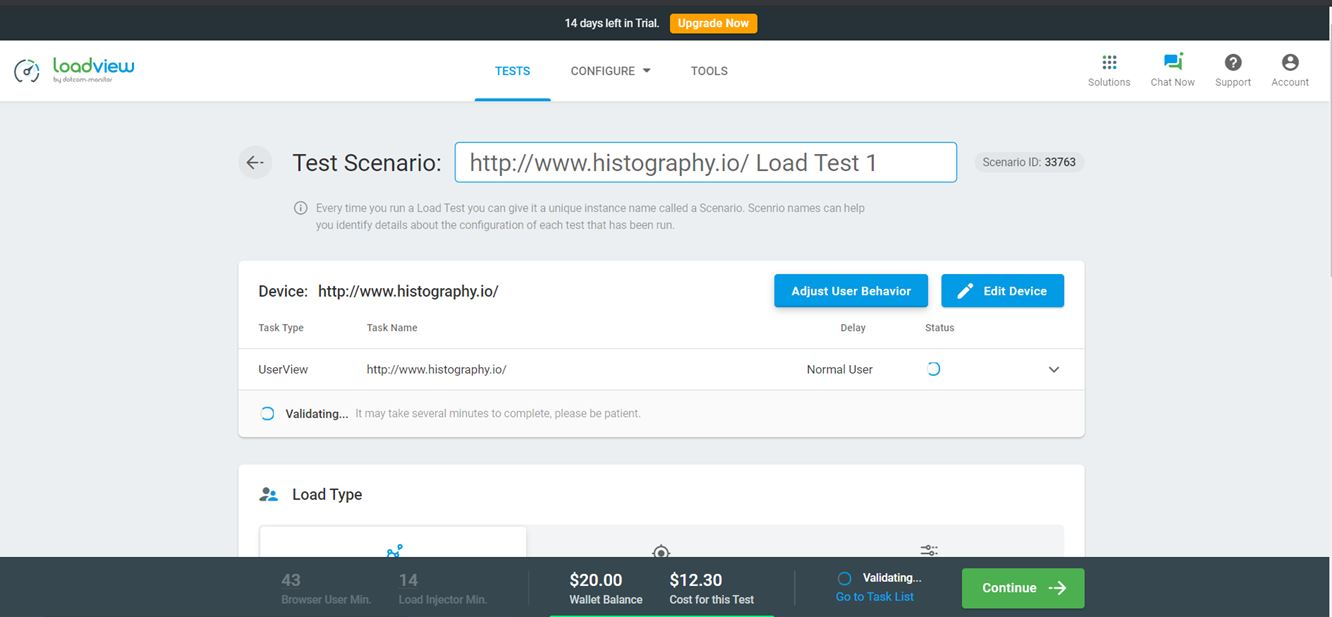This screenshot has width=1332, height=617.
Task: Open Chat Now icon
Action: pos(1172,63)
